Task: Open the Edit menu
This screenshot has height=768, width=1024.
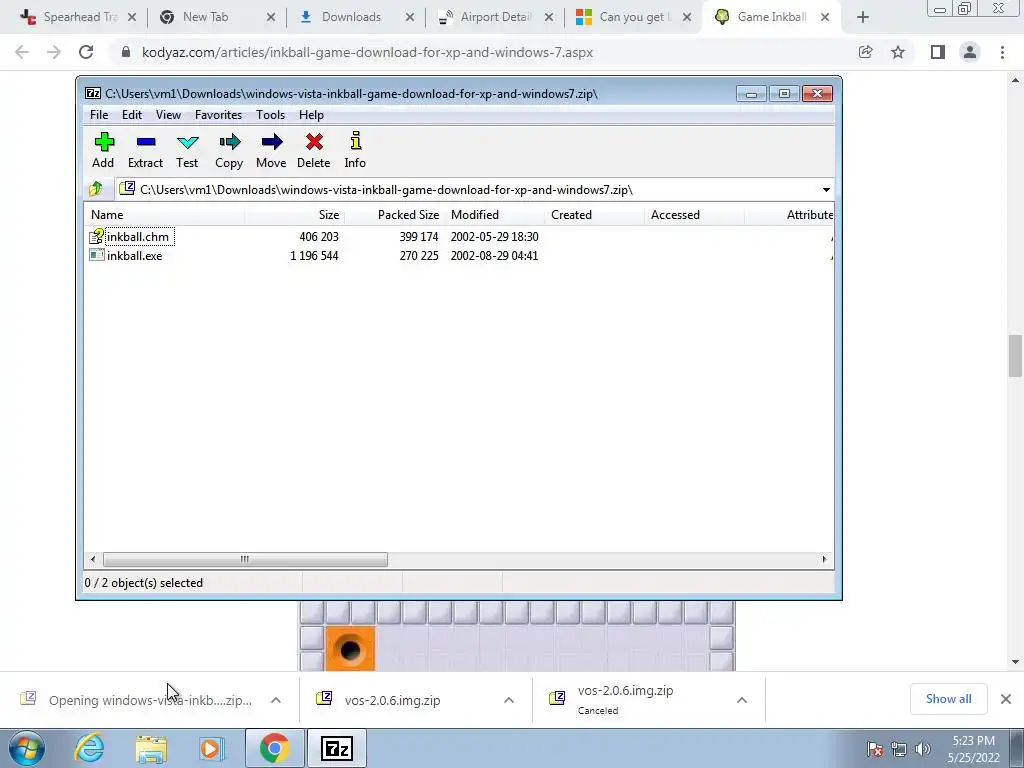Action: 132,115
